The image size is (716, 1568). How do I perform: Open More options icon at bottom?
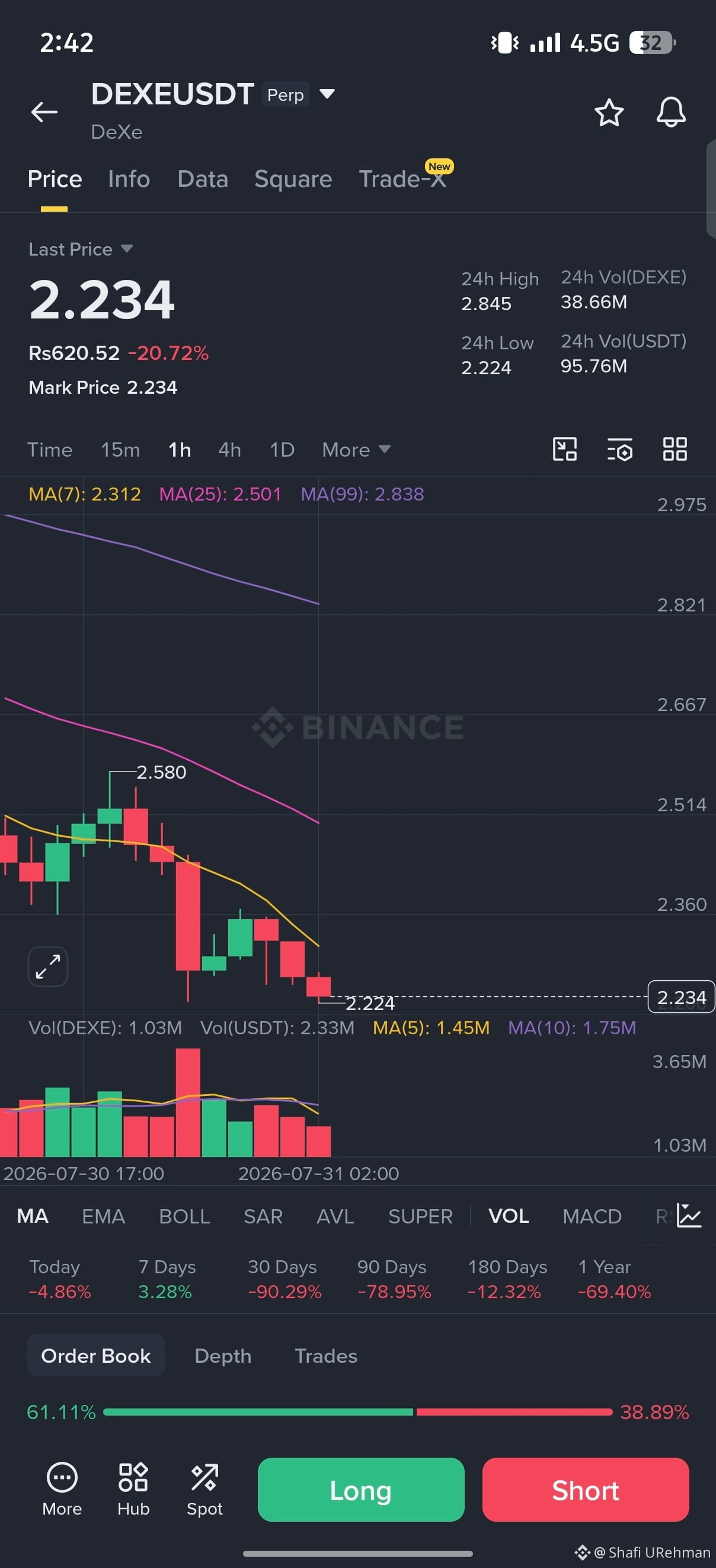(x=62, y=1489)
